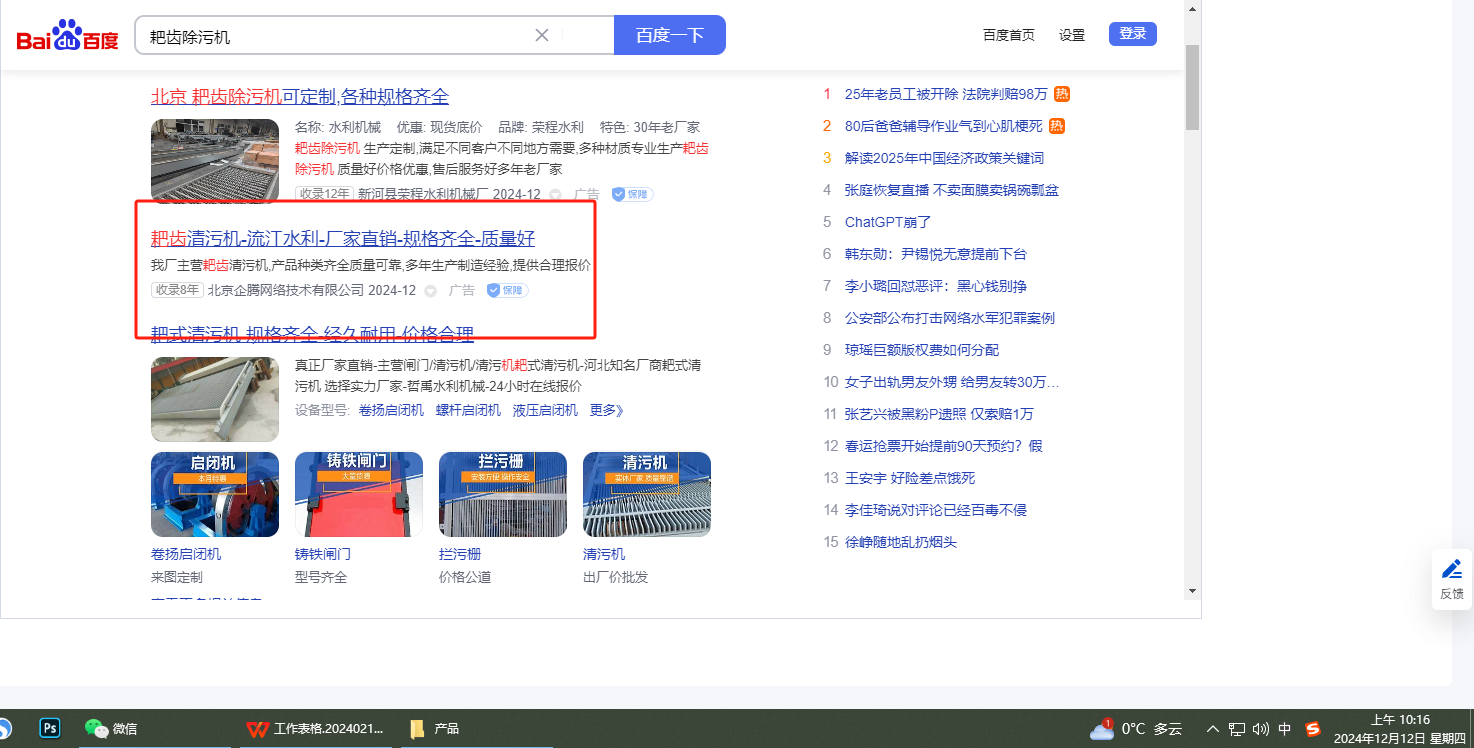This screenshot has width=1474, height=748.
Task: Switch to WPS 工作表格 taskbar window
Action: tap(316, 728)
